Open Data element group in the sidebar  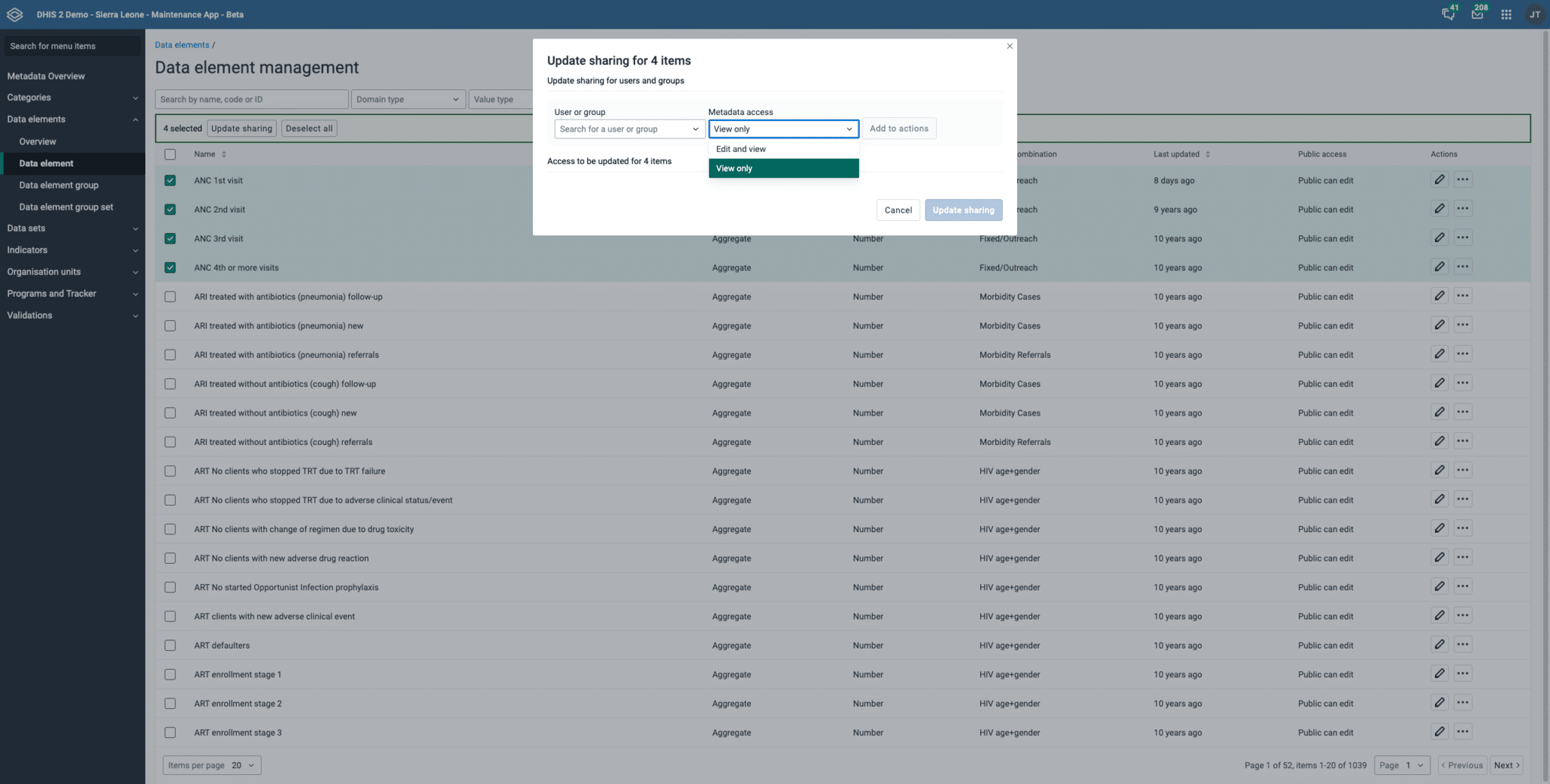[x=58, y=185]
